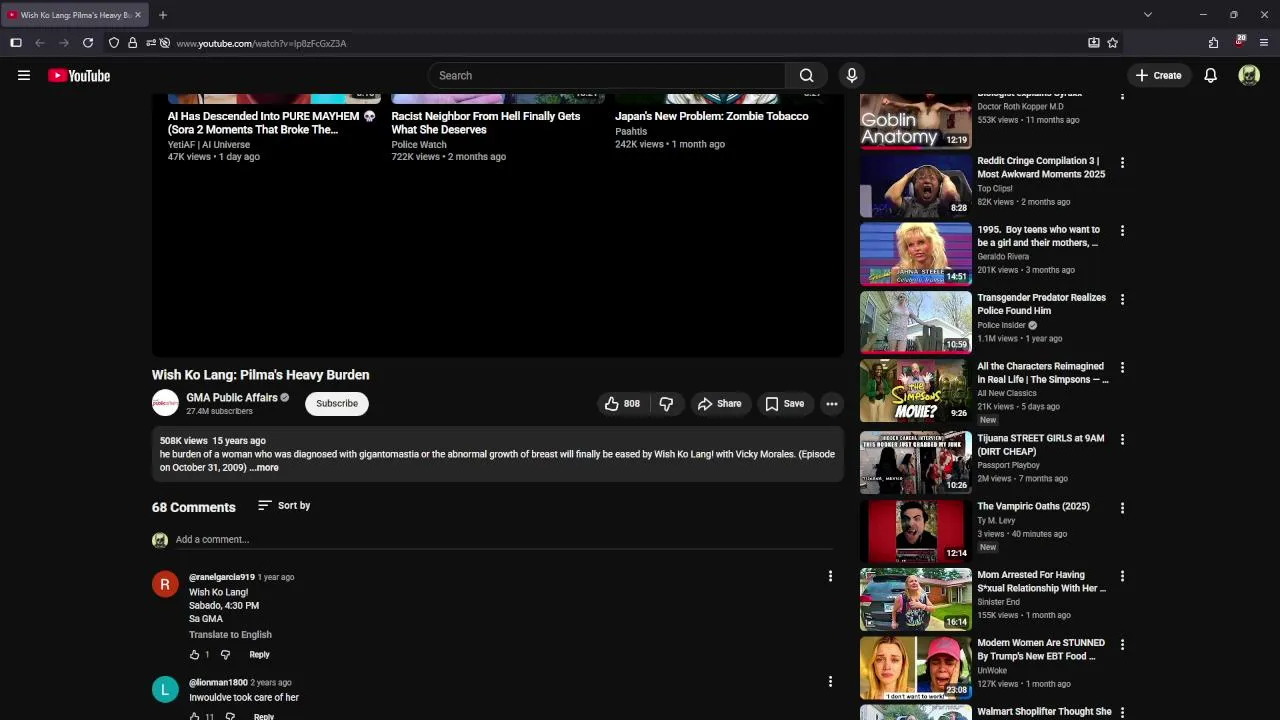Screen dimensions: 1280x720
Task: Open the Simpsons Movie thumbnail
Action: tap(915, 391)
